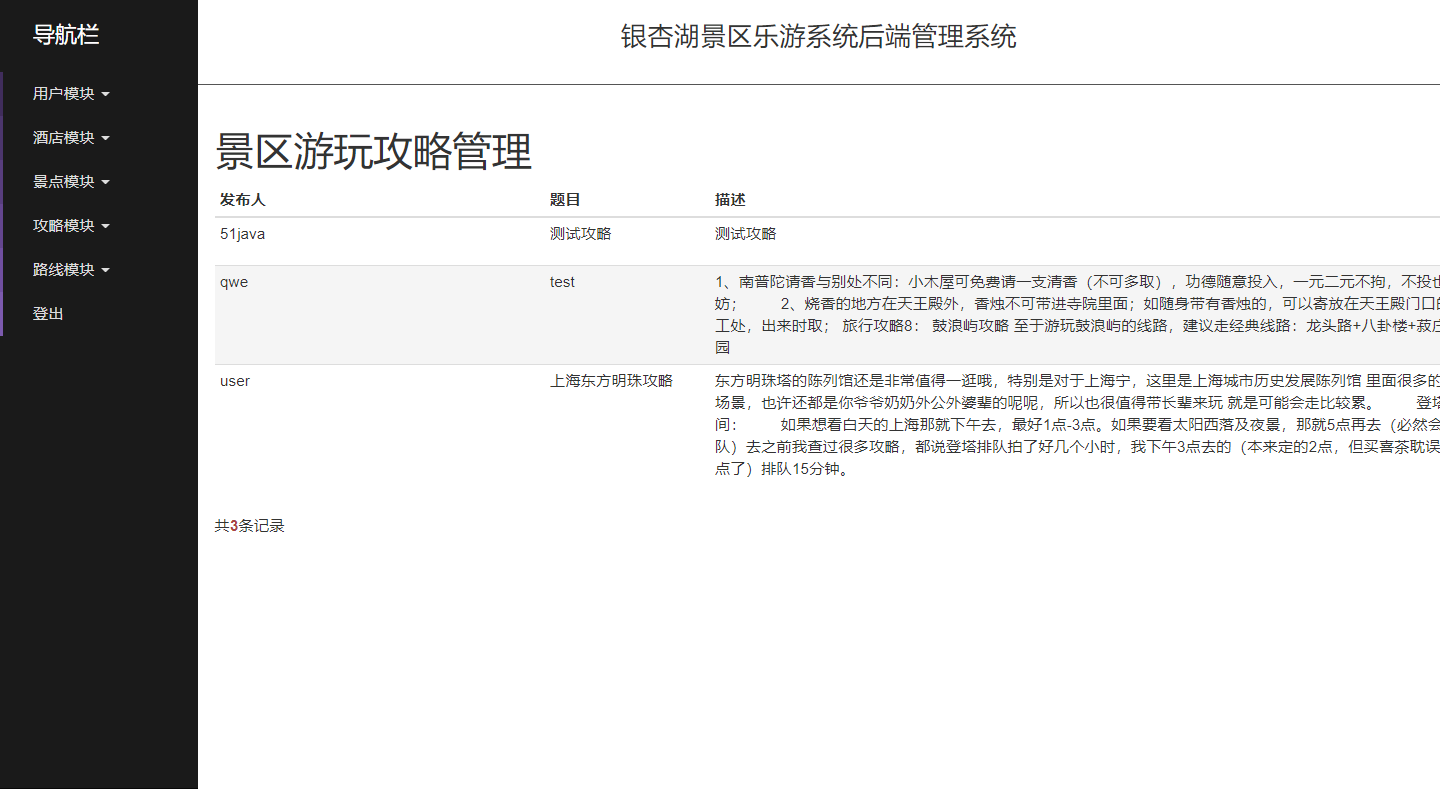
Task: Click the 银杏湖景区乐游系统后端管理系统 header title
Action: click(818, 38)
